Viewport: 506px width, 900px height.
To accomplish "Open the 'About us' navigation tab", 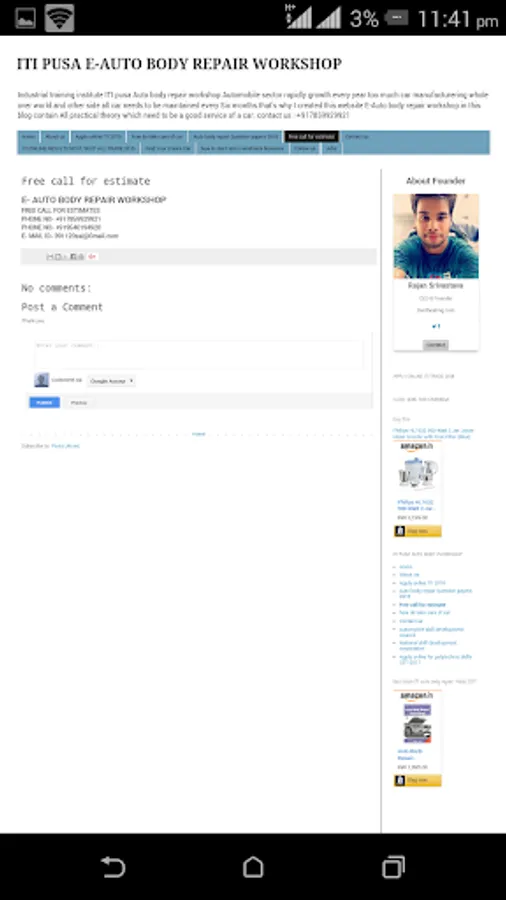I will 55,137.
